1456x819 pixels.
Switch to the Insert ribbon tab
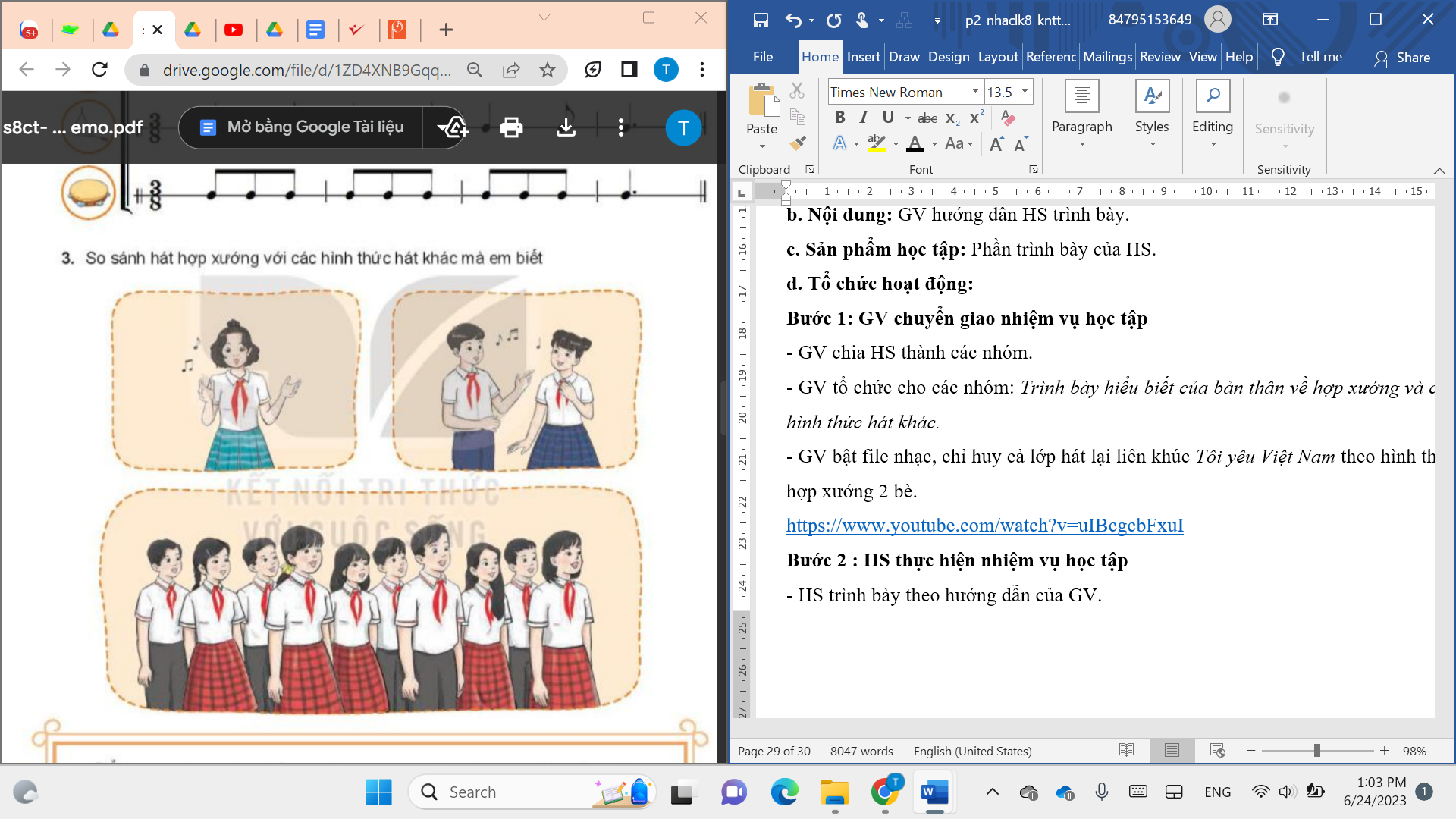tap(863, 57)
